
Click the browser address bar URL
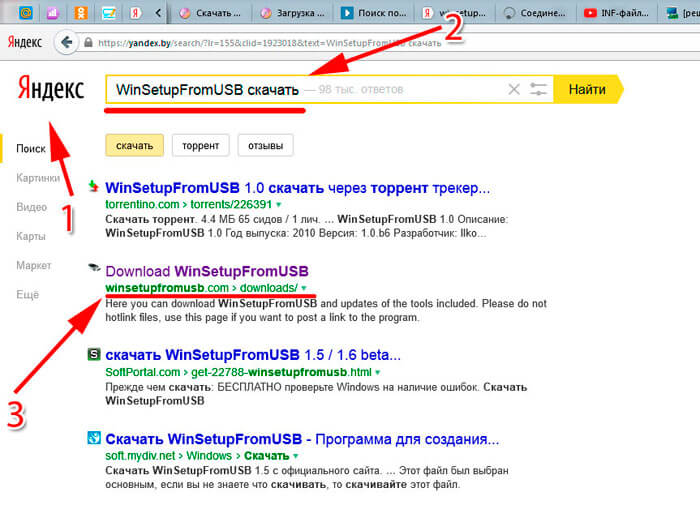[x=270, y=43]
